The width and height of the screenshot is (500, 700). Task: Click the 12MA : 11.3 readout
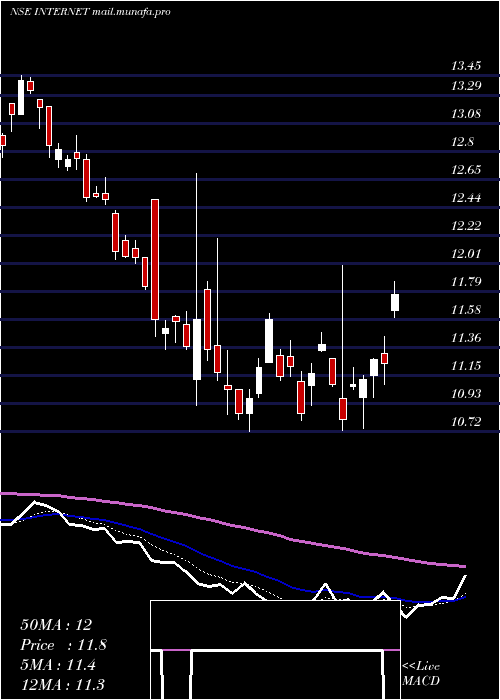coord(62,684)
